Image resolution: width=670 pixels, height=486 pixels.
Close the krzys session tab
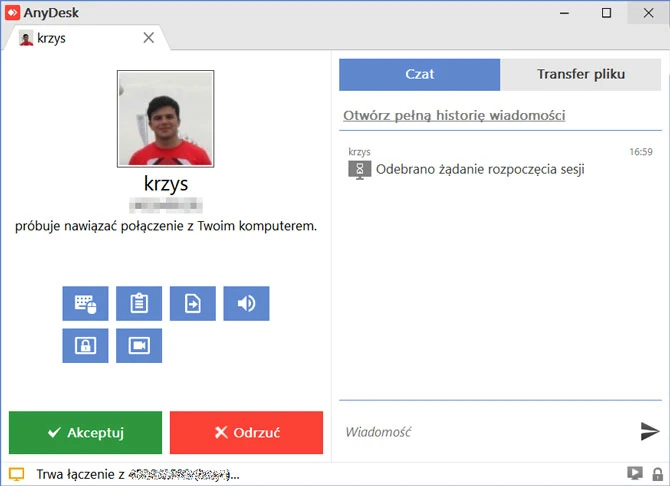149,38
